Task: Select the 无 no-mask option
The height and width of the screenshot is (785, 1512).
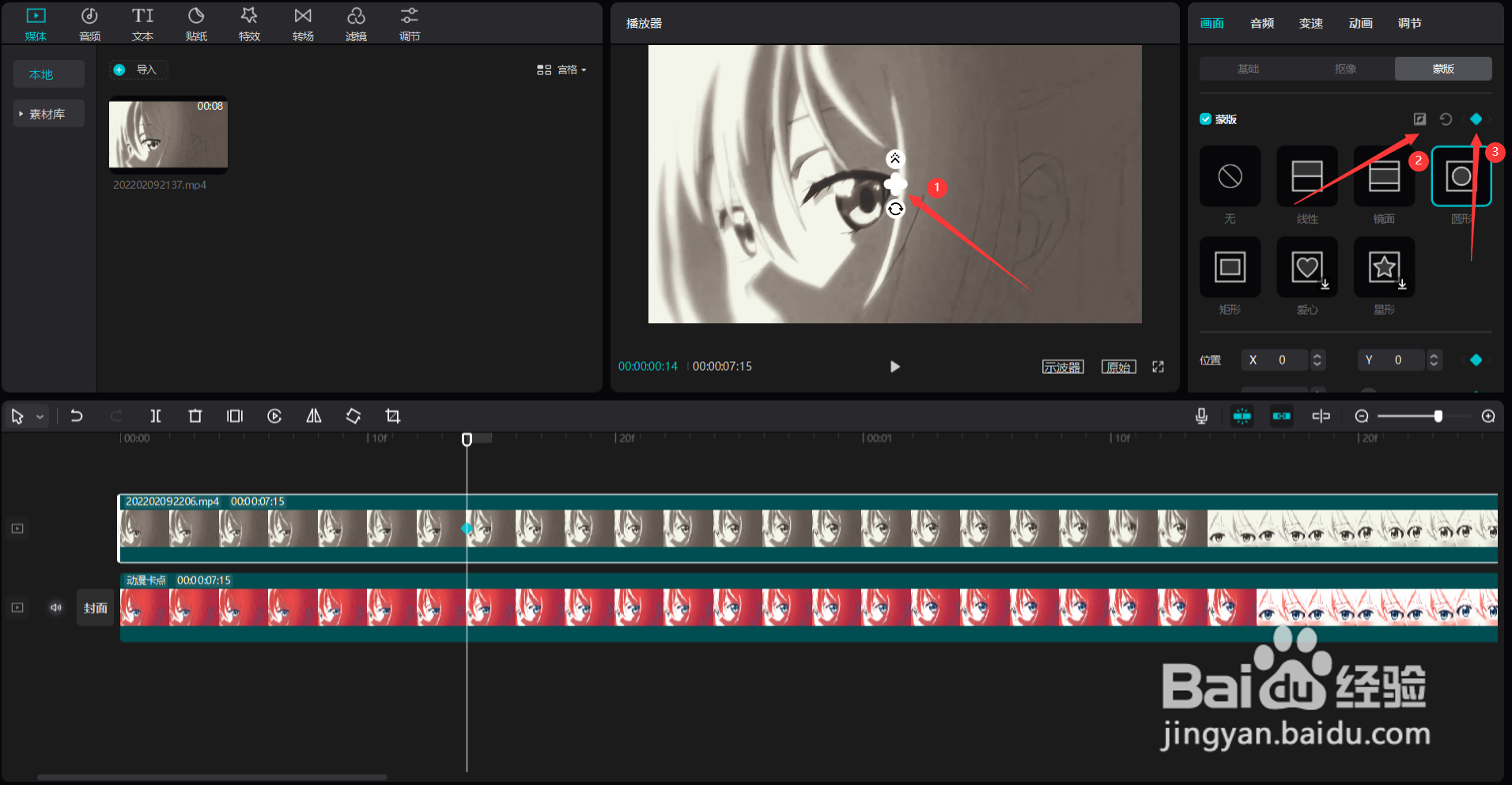Action: 1230,176
